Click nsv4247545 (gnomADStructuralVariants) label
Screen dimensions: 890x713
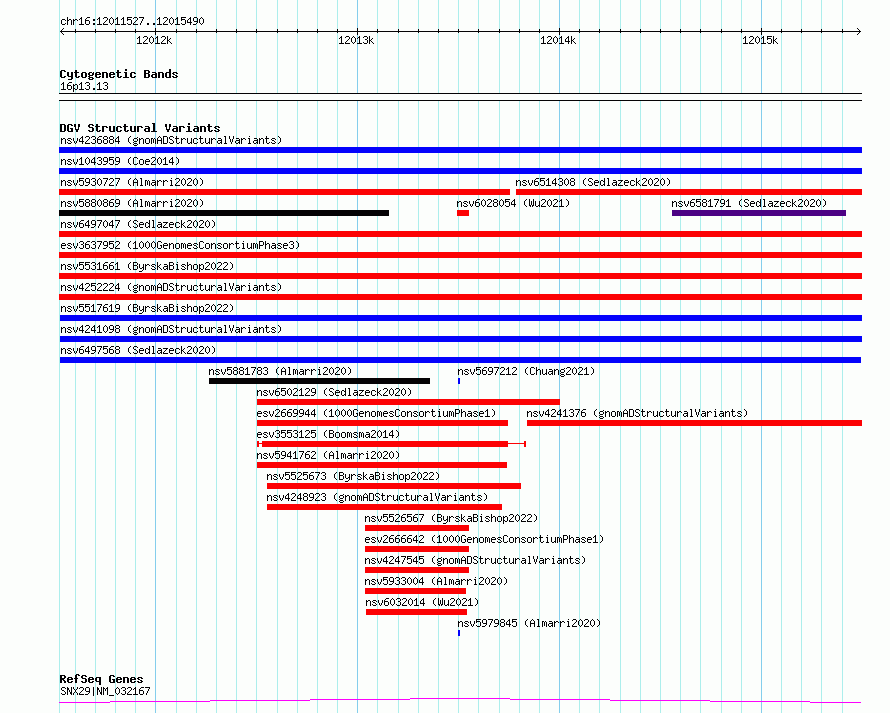[x=475, y=560]
